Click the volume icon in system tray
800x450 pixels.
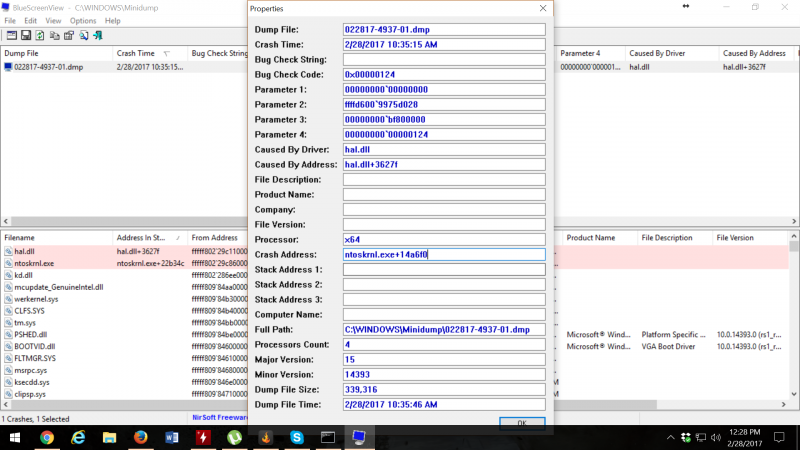coord(716,437)
